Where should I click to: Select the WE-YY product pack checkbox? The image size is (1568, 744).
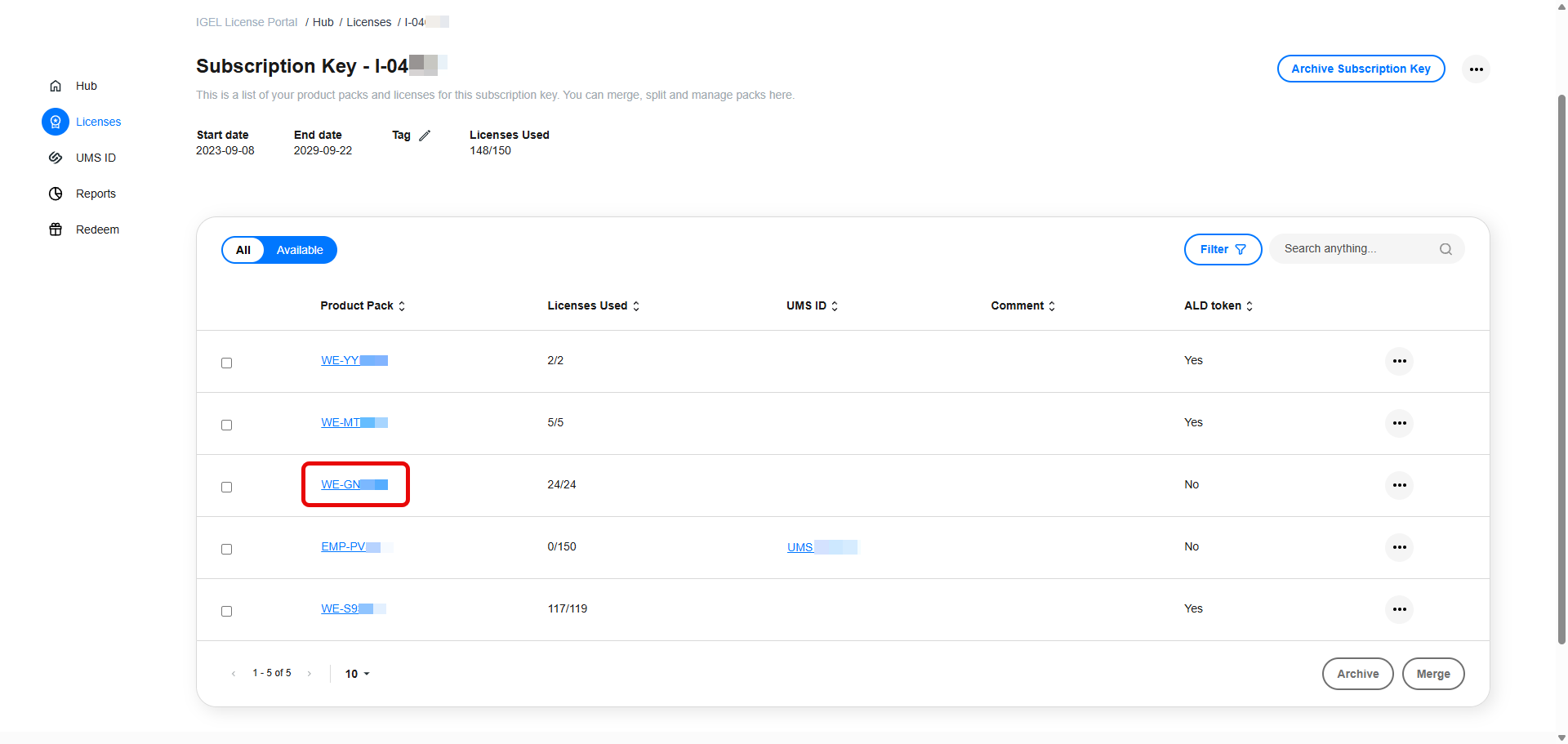pos(227,363)
